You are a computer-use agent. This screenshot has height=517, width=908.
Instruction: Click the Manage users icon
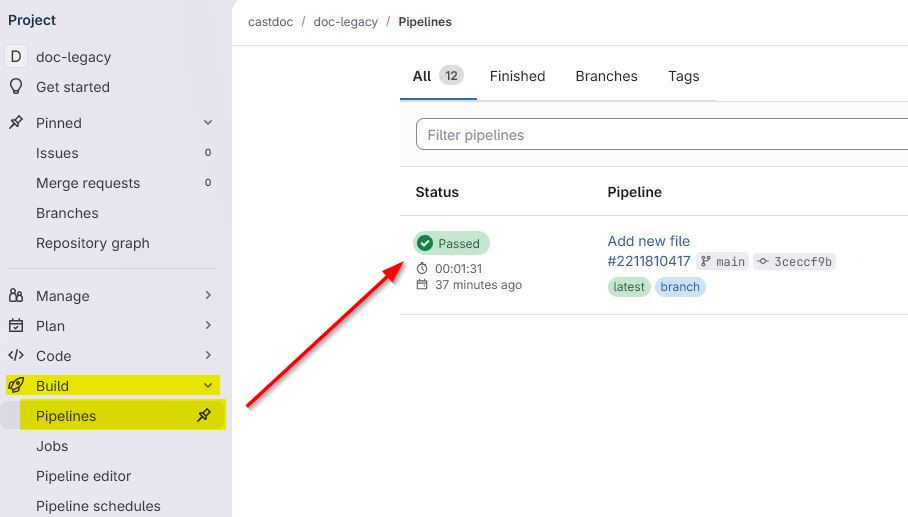(16, 296)
